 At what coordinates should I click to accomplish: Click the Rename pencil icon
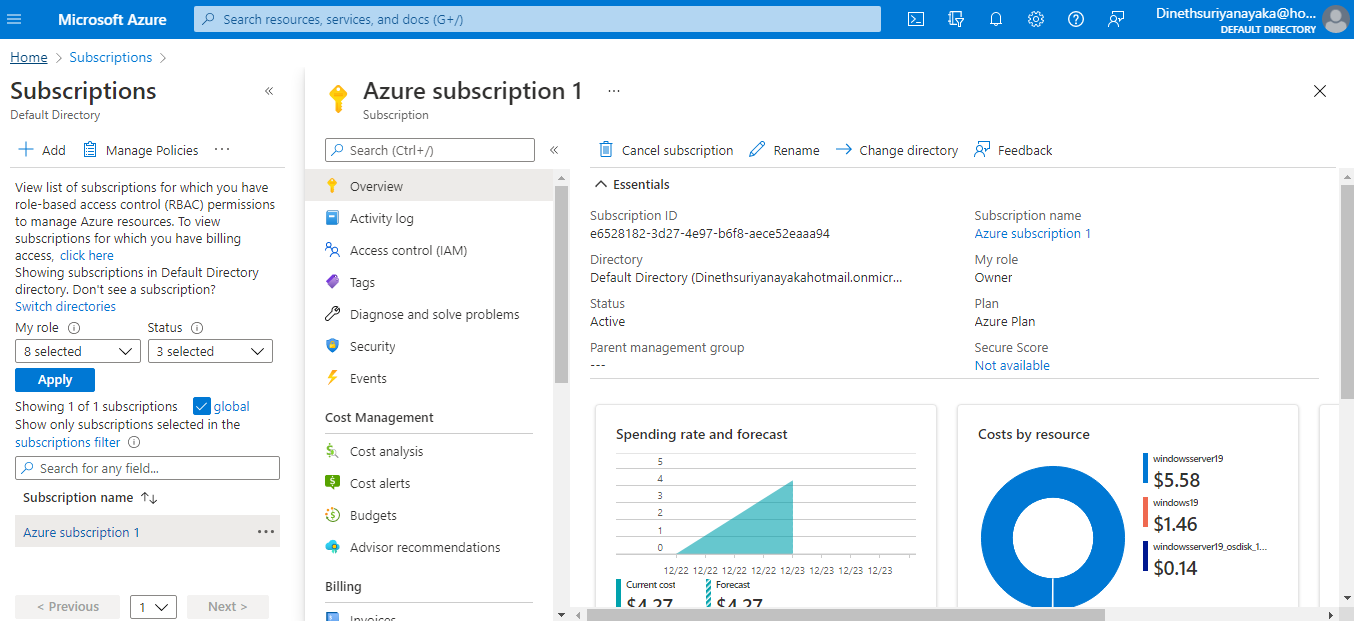tap(757, 150)
